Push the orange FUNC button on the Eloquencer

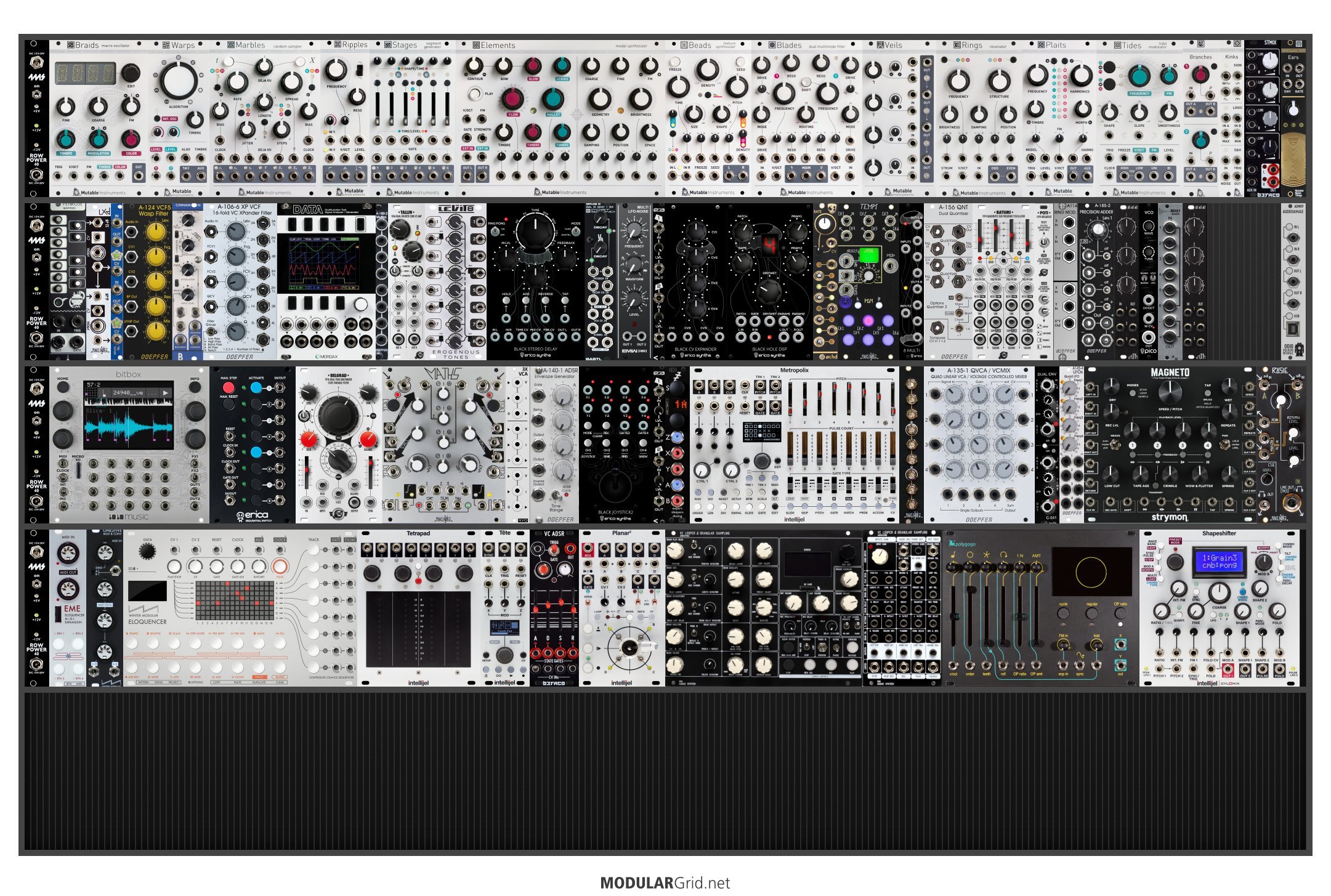[280, 567]
